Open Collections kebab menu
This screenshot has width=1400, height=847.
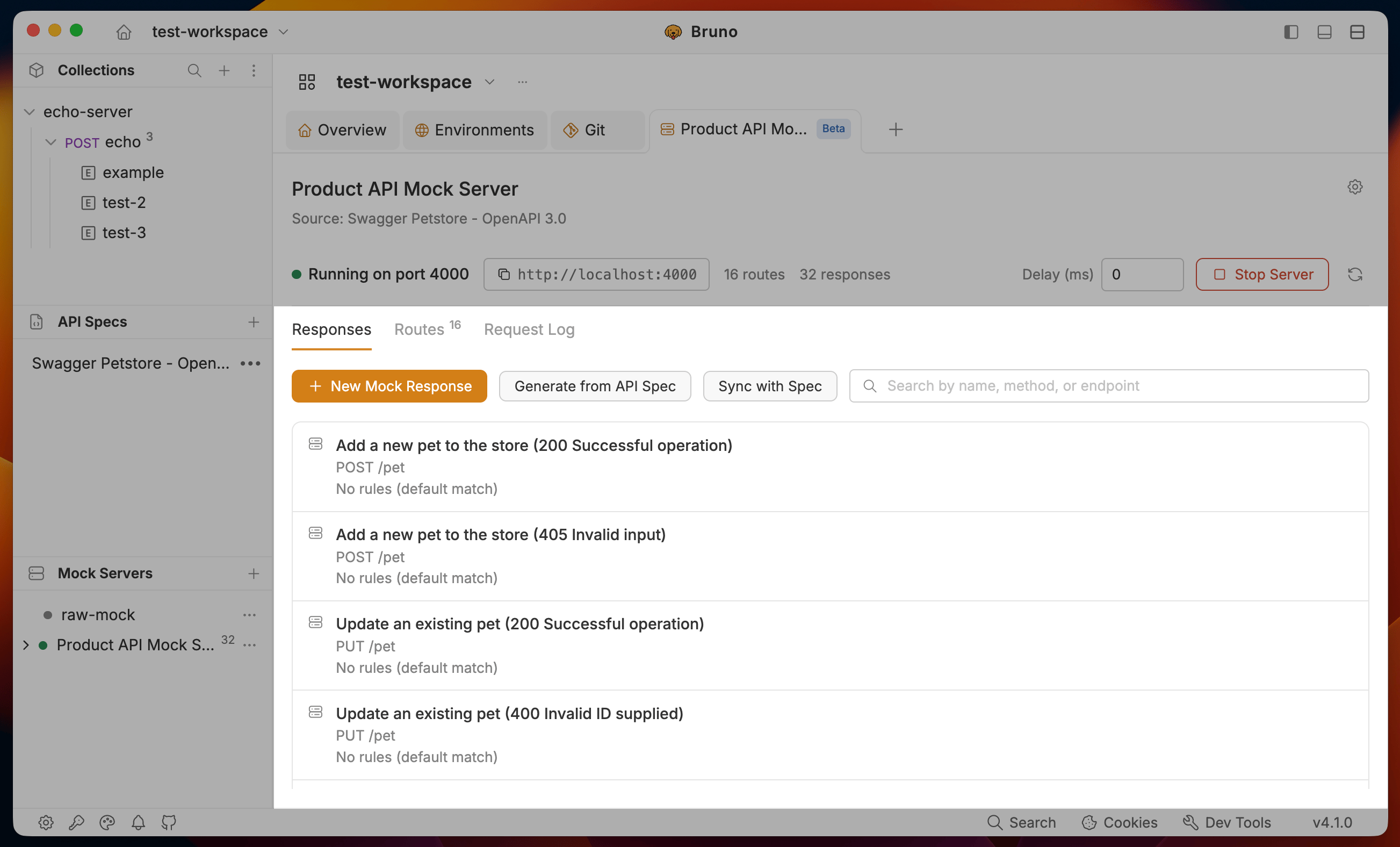coord(254,70)
